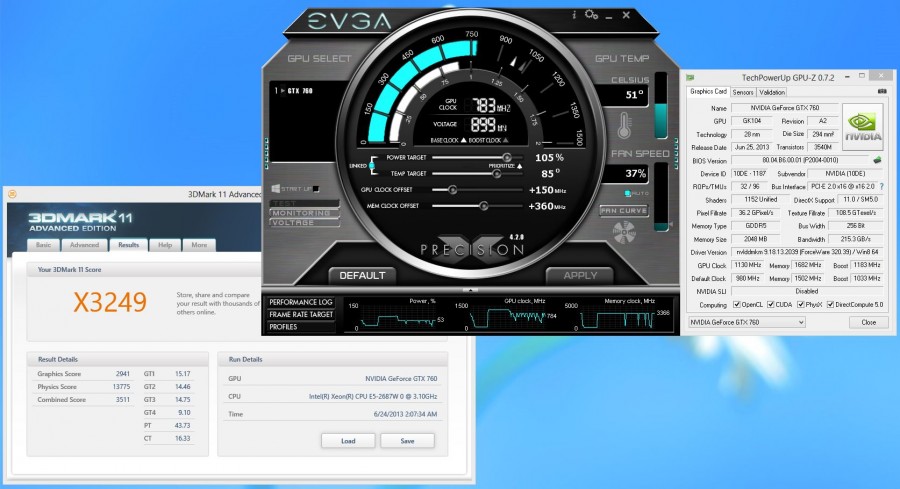The image size is (900, 489).
Task: Open the More tab in 3DMark 11
Action: 199,245
